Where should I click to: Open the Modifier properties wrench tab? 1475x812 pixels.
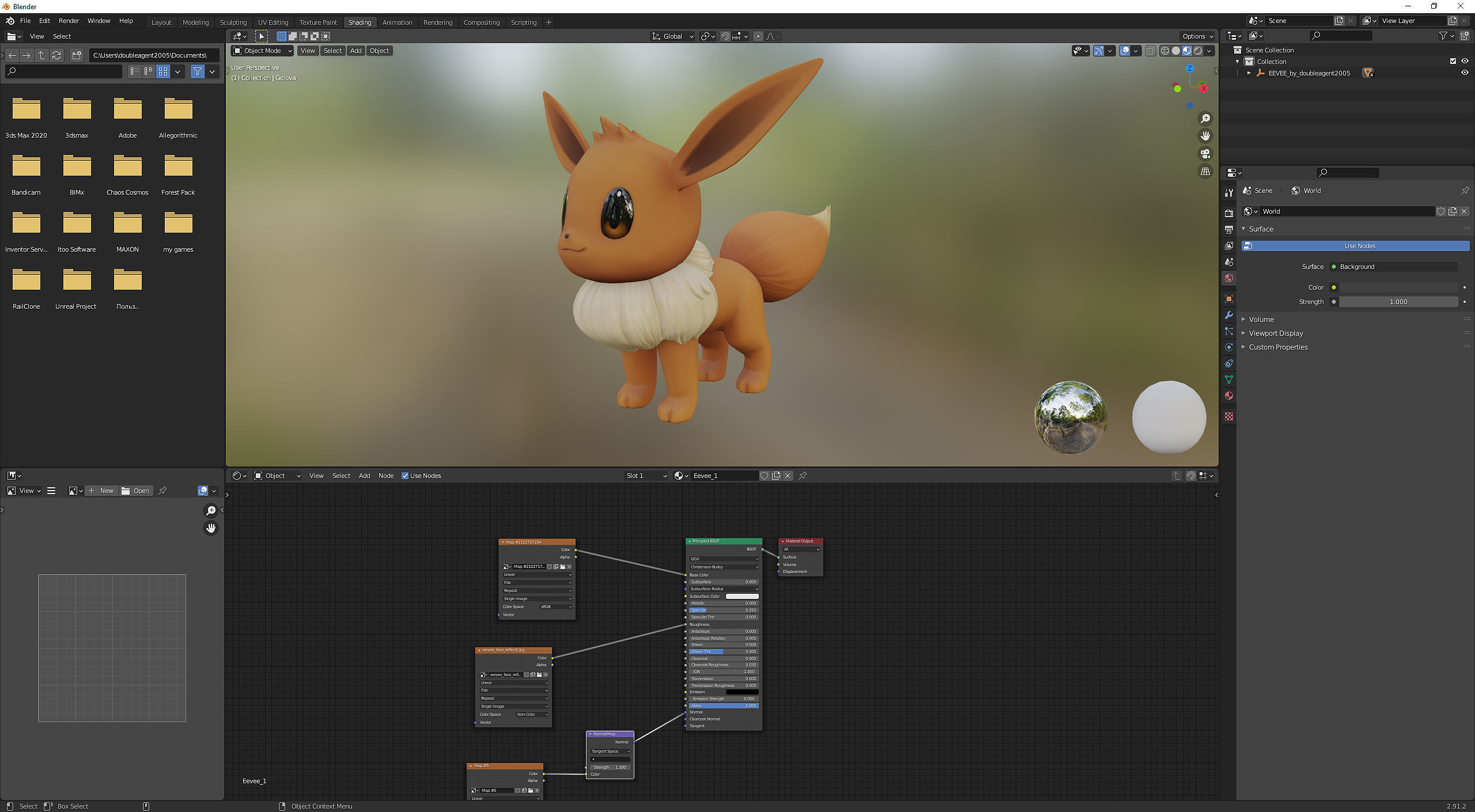pyautogui.click(x=1229, y=315)
